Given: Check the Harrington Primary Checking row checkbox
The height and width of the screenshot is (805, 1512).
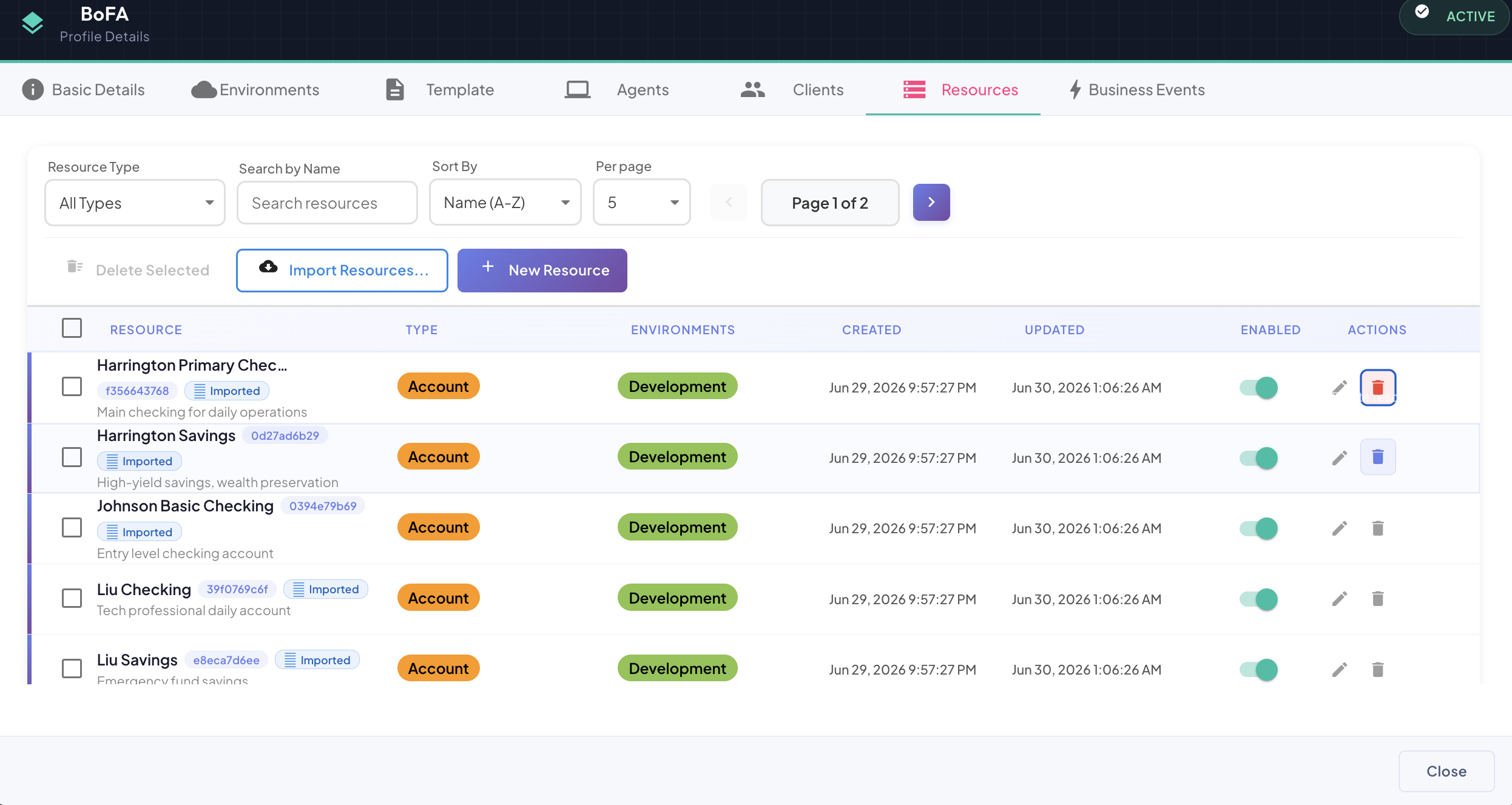Looking at the screenshot, I should [72, 386].
